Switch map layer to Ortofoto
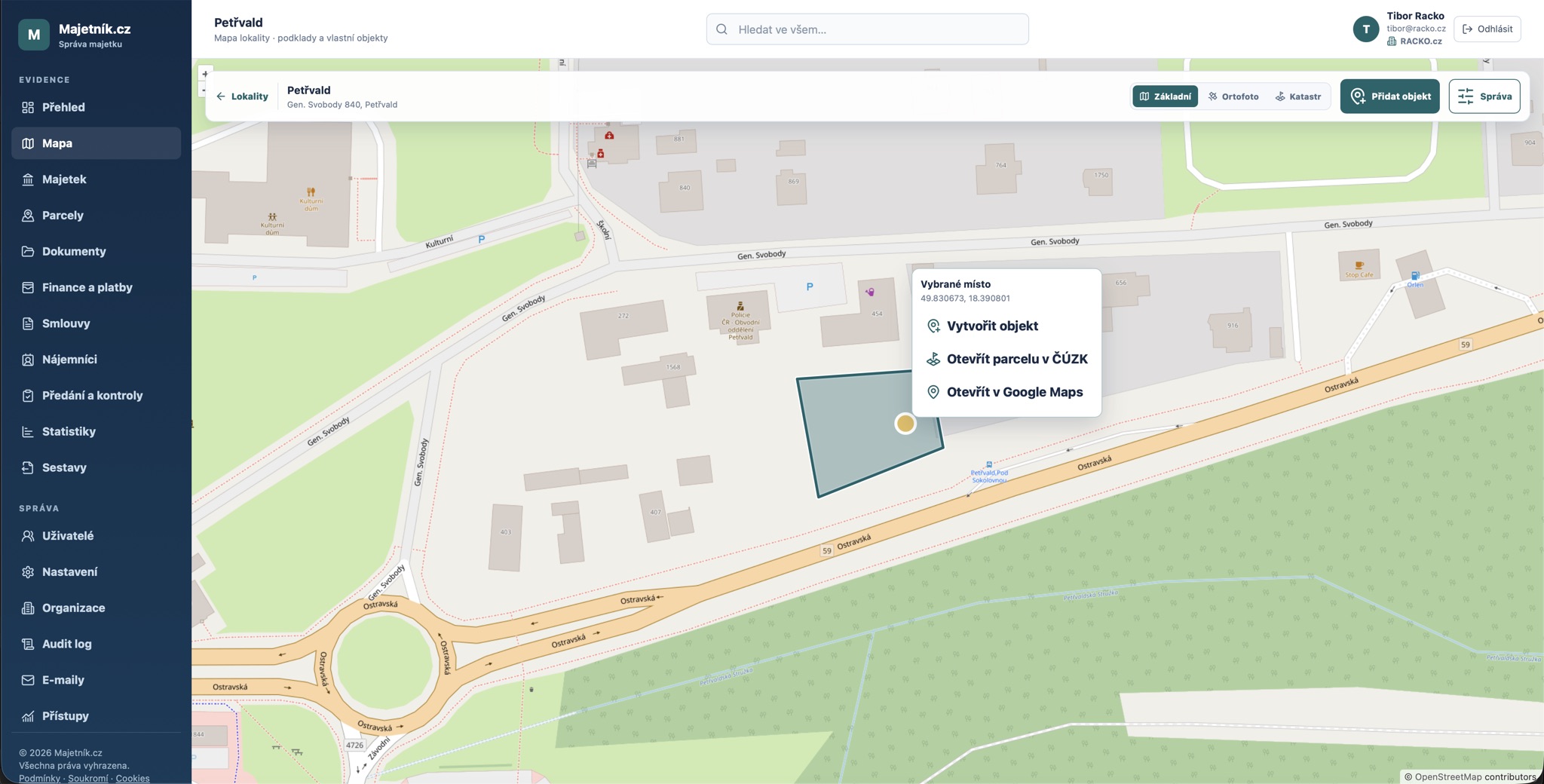The width and height of the screenshot is (1544, 784). click(x=1233, y=96)
